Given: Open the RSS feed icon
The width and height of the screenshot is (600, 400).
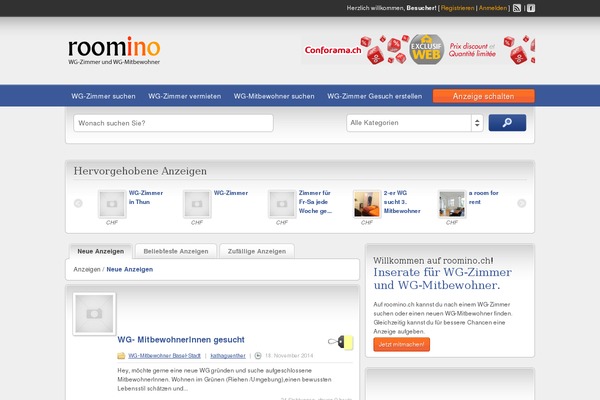Looking at the screenshot, I should coord(517,8).
